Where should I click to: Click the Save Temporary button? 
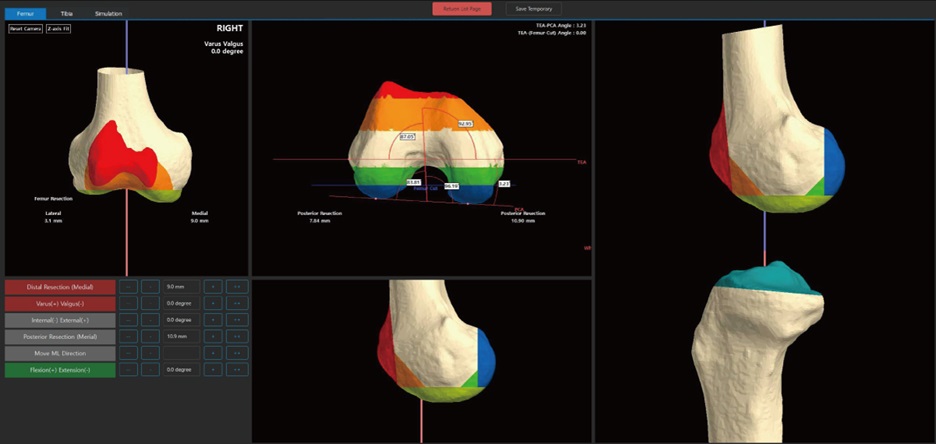[x=534, y=9]
